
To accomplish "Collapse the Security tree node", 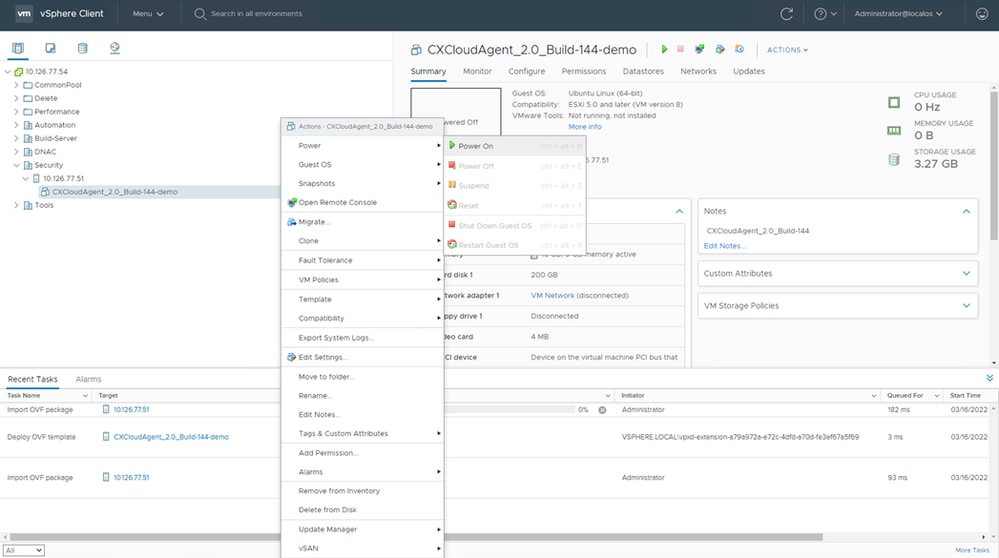I will (x=16, y=165).
